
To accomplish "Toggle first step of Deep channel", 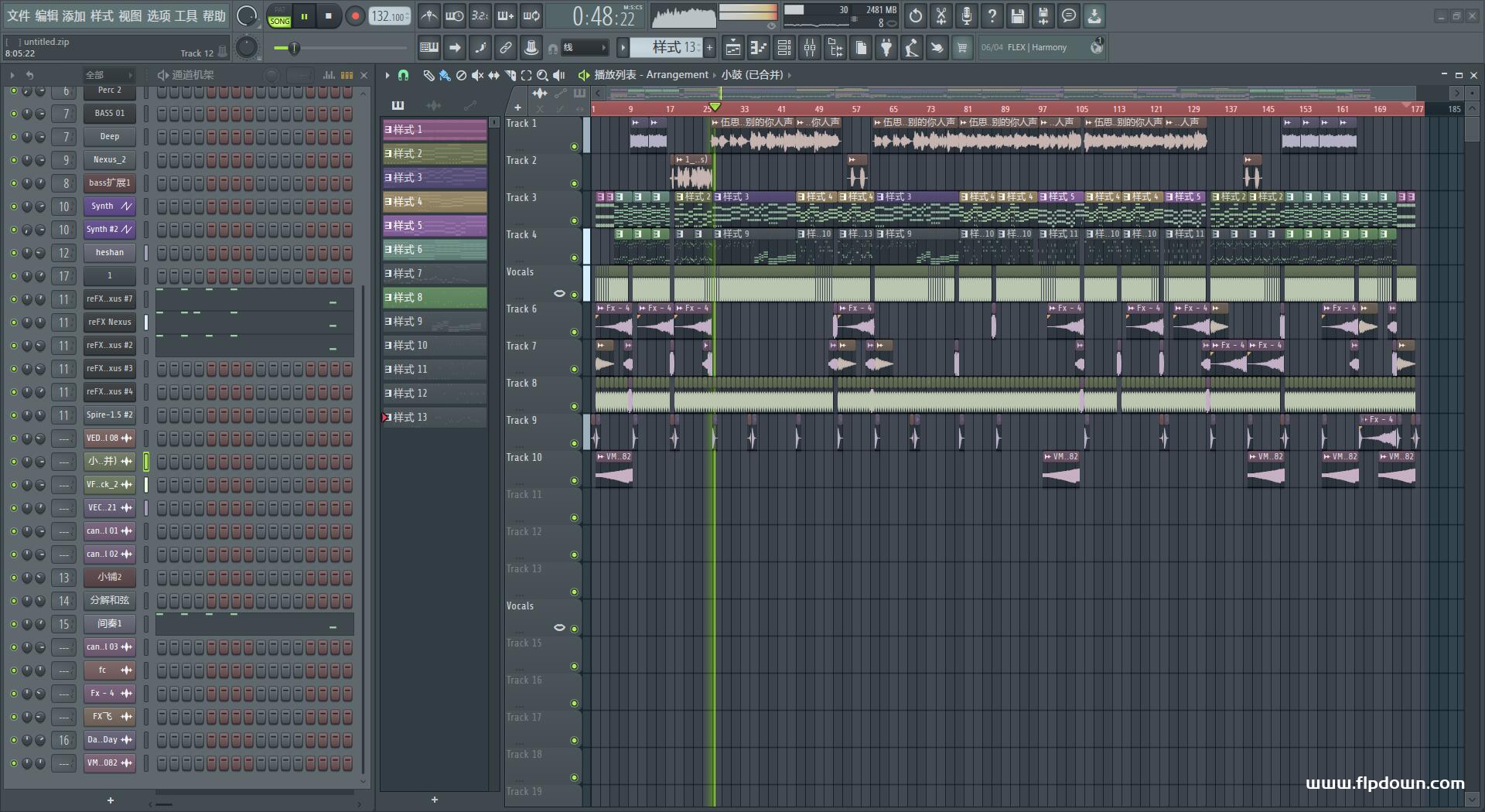I will click(x=162, y=137).
